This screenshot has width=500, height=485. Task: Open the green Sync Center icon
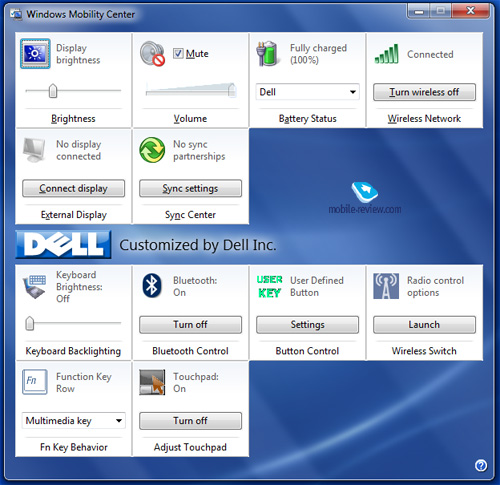[x=152, y=150]
